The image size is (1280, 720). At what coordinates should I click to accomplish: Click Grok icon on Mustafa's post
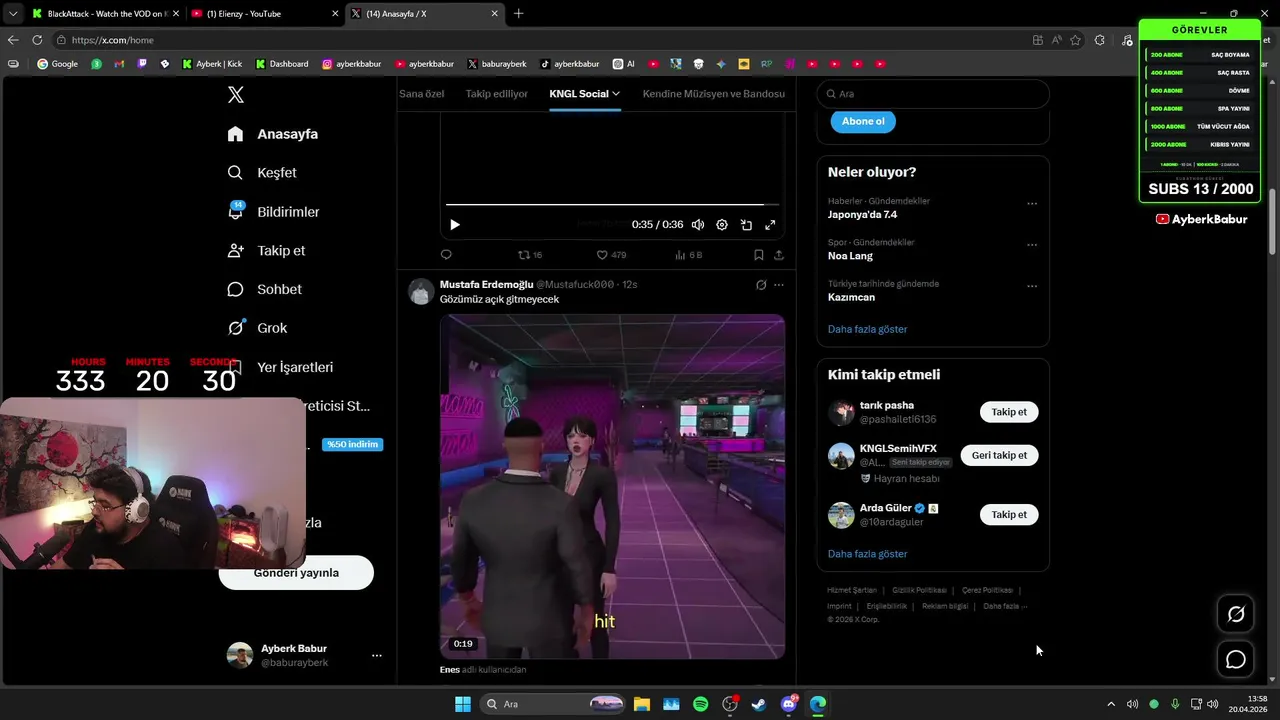tap(761, 285)
